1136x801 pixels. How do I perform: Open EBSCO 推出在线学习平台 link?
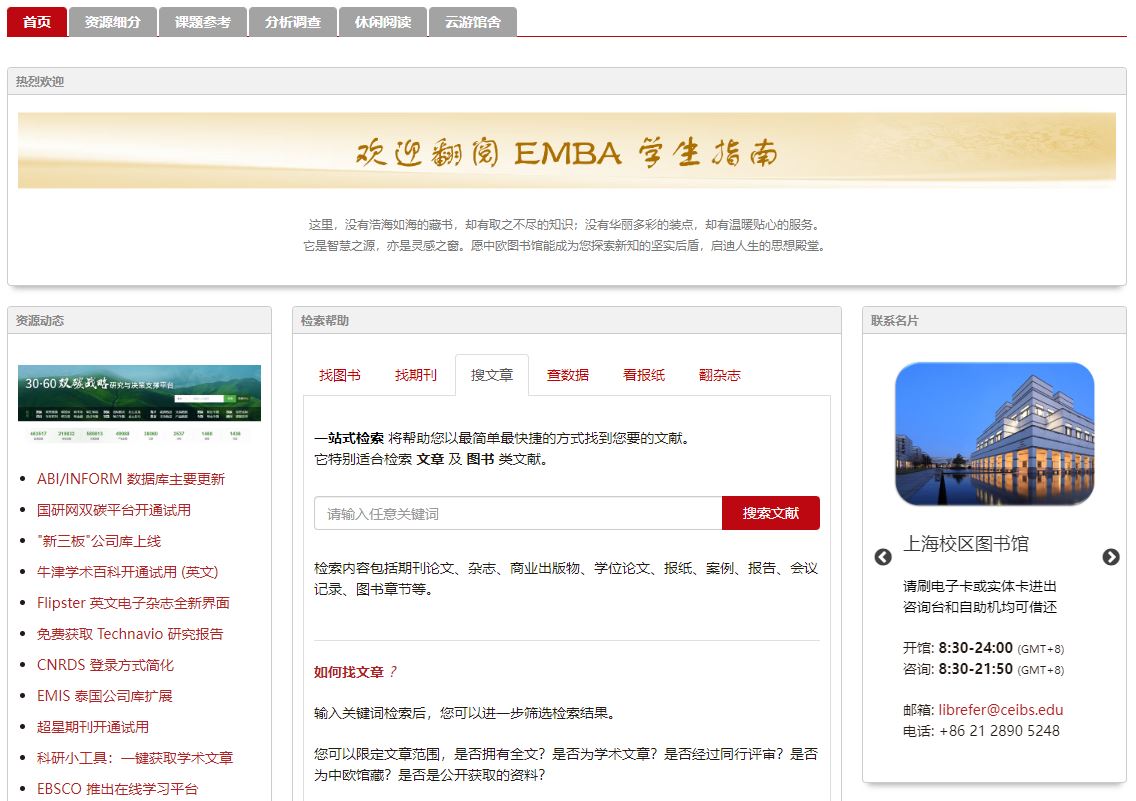tap(117, 789)
